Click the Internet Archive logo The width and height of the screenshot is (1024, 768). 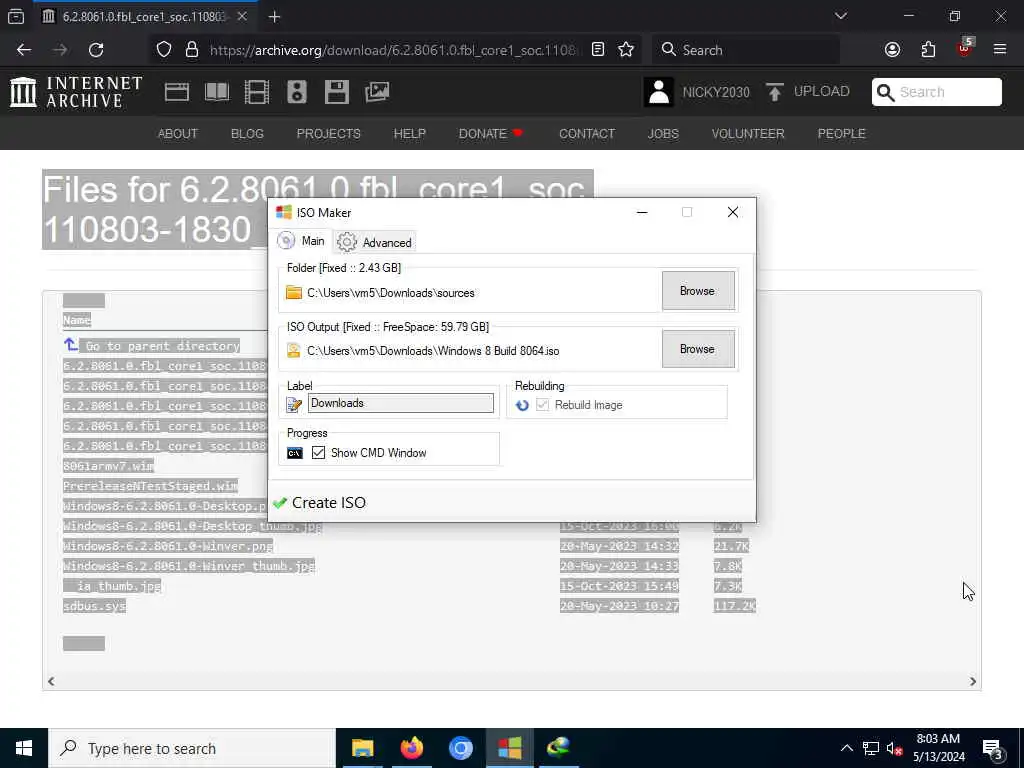click(76, 91)
